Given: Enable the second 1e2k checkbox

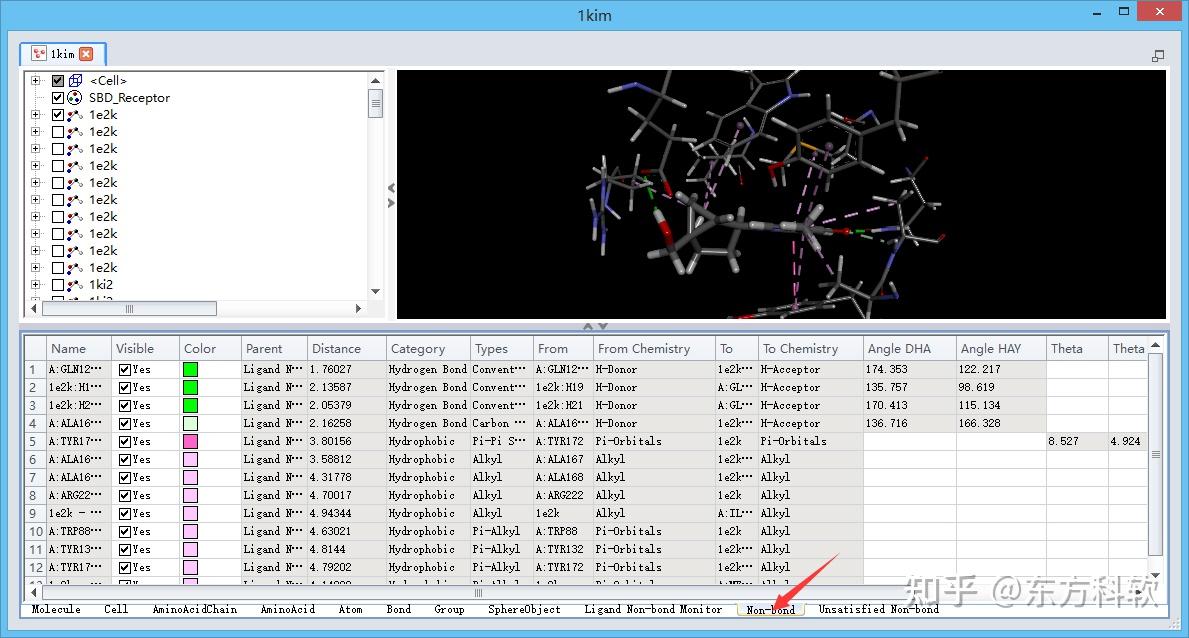Looking at the screenshot, I should (60, 131).
